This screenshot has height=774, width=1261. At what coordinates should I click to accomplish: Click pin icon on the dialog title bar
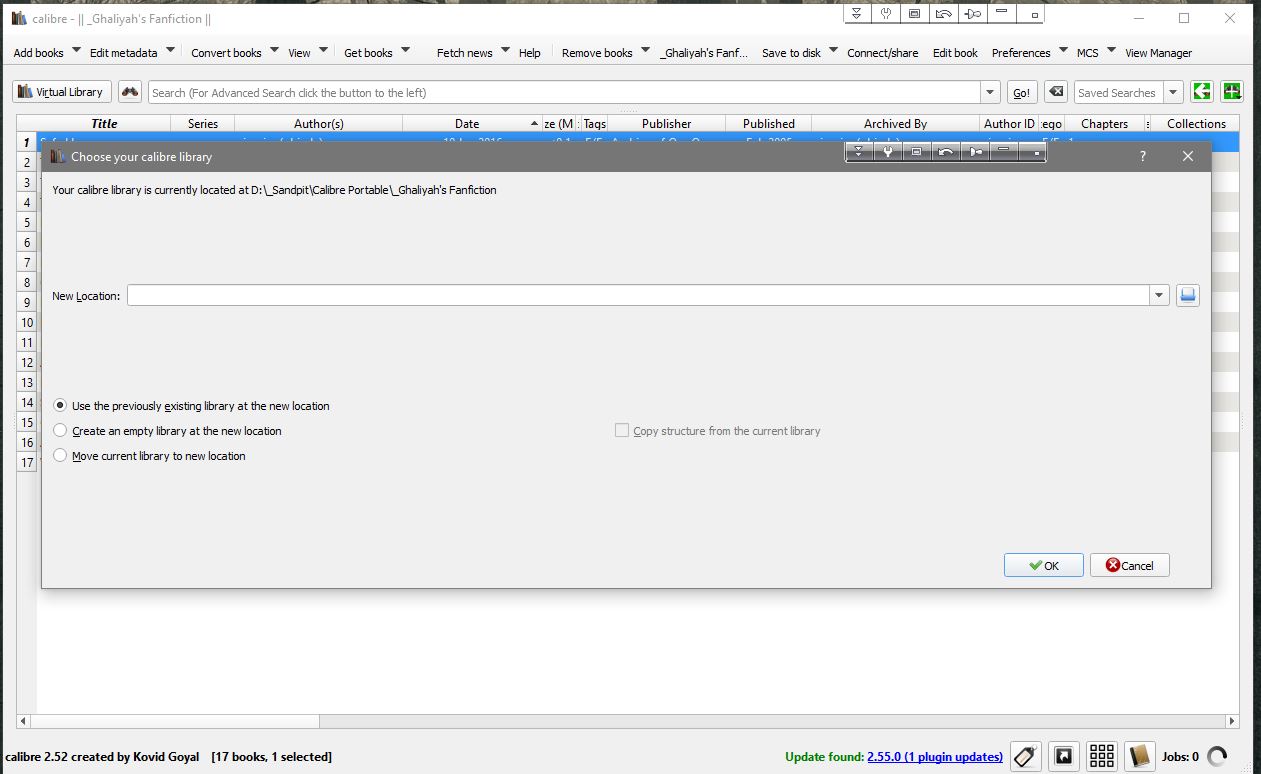pyautogui.click(x=974, y=152)
